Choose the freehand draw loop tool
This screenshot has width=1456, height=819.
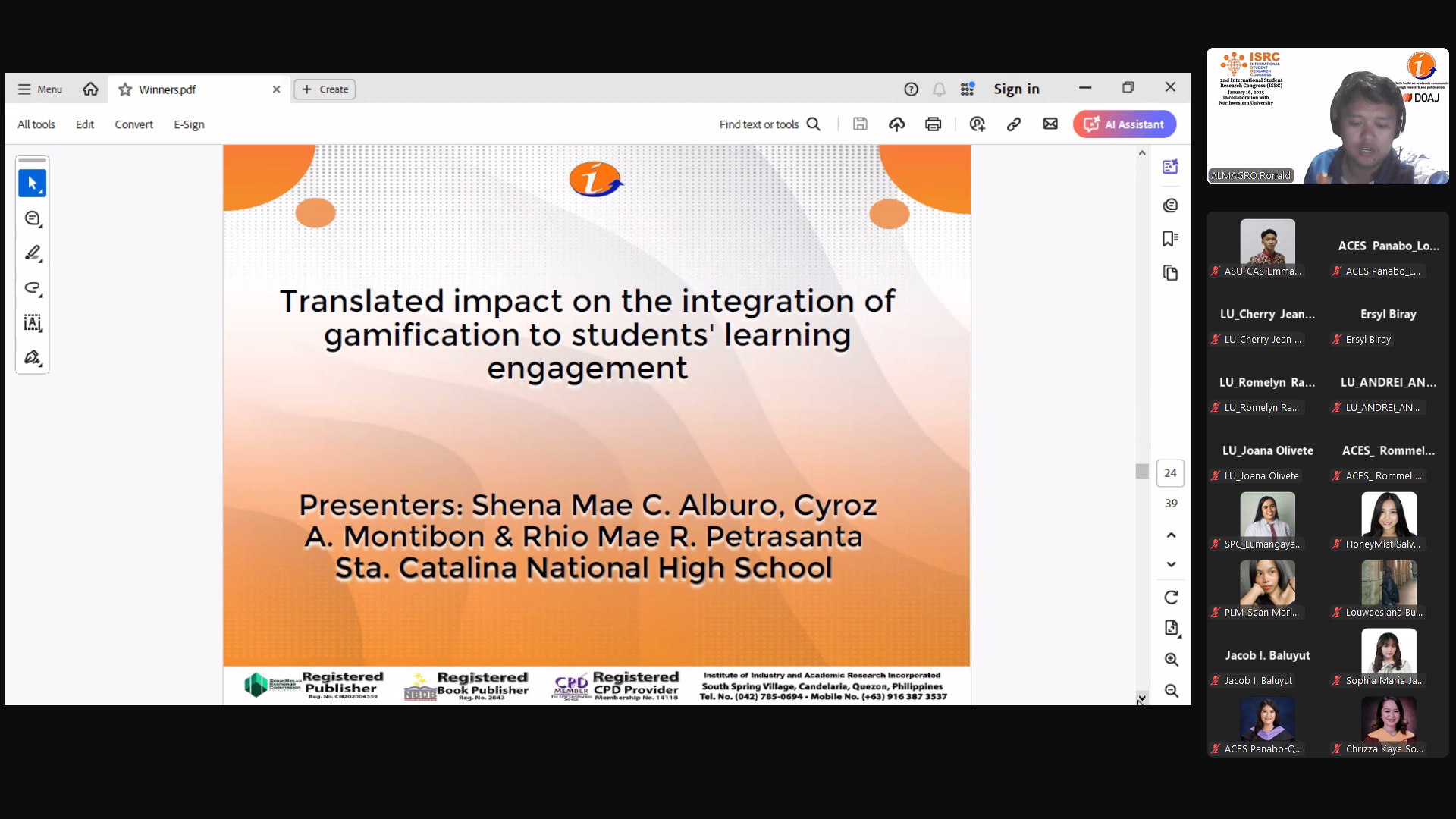[x=32, y=288]
